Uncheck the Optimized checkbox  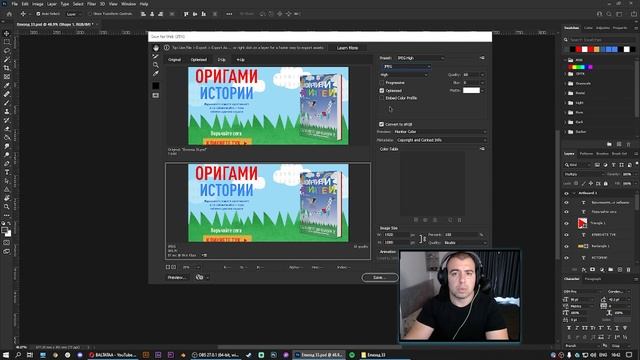[382, 91]
